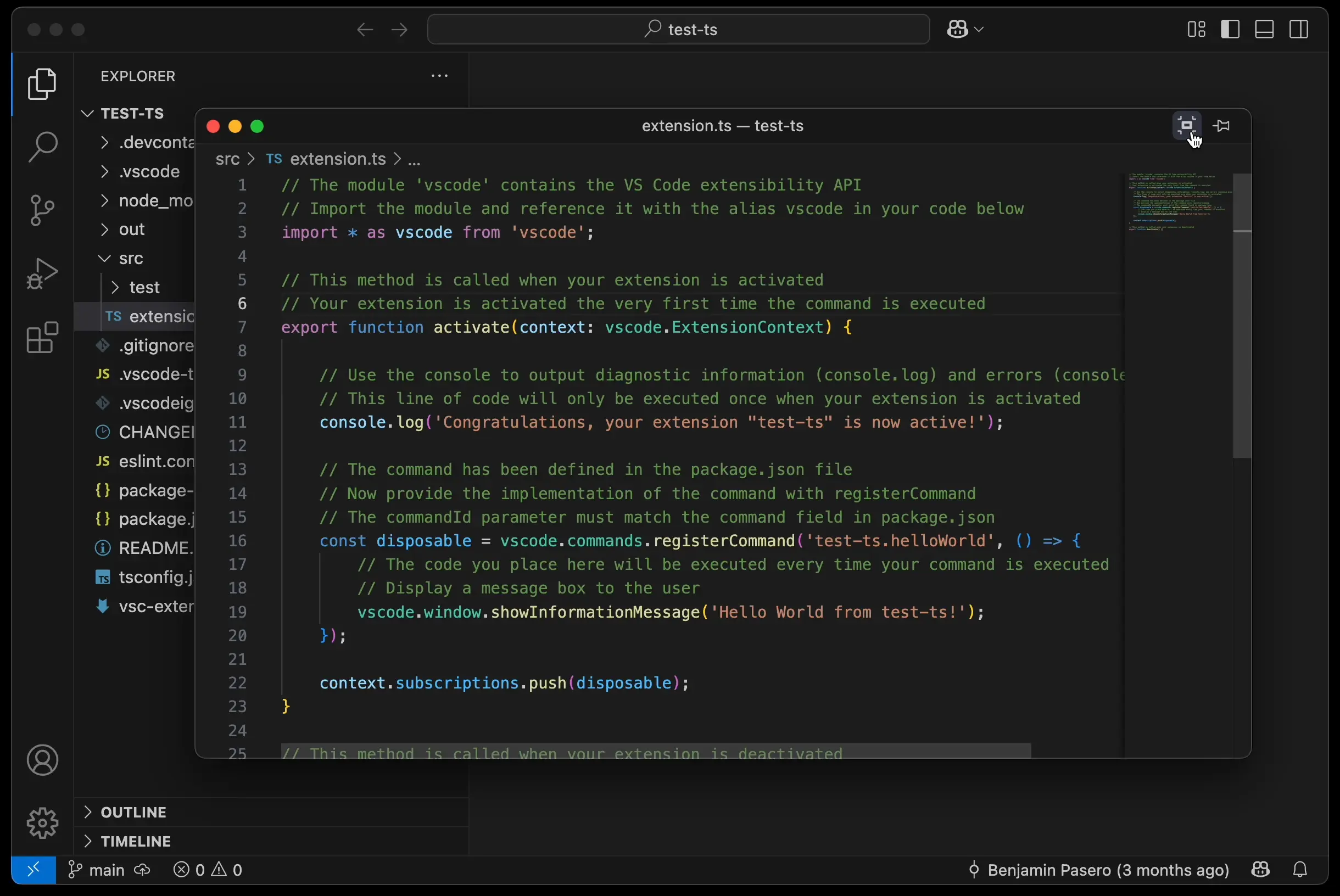Click the EXPLORER panel title
This screenshot has width=1340, height=896.
click(x=138, y=76)
